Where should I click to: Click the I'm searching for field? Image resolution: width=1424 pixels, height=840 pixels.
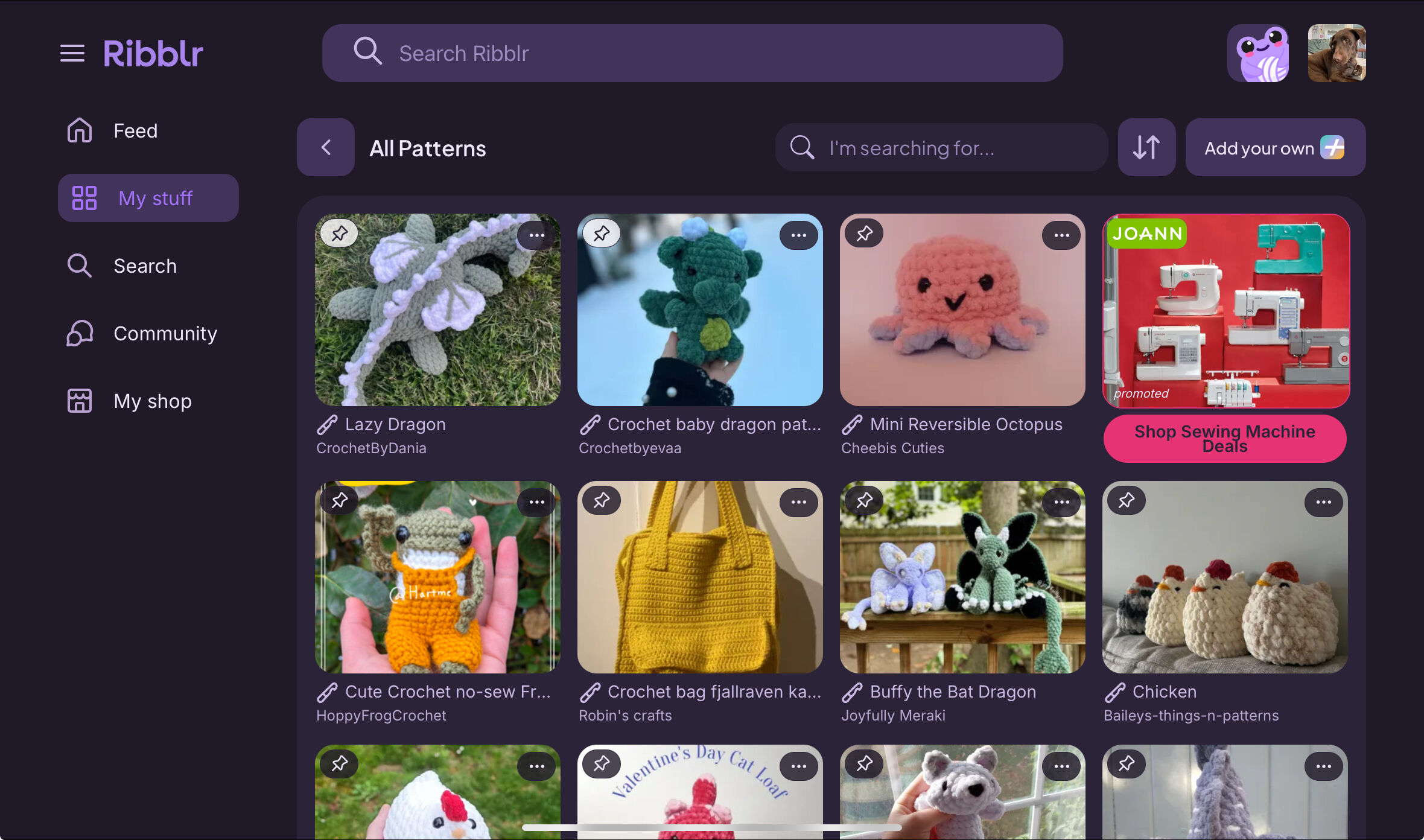click(x=941, y=147)
